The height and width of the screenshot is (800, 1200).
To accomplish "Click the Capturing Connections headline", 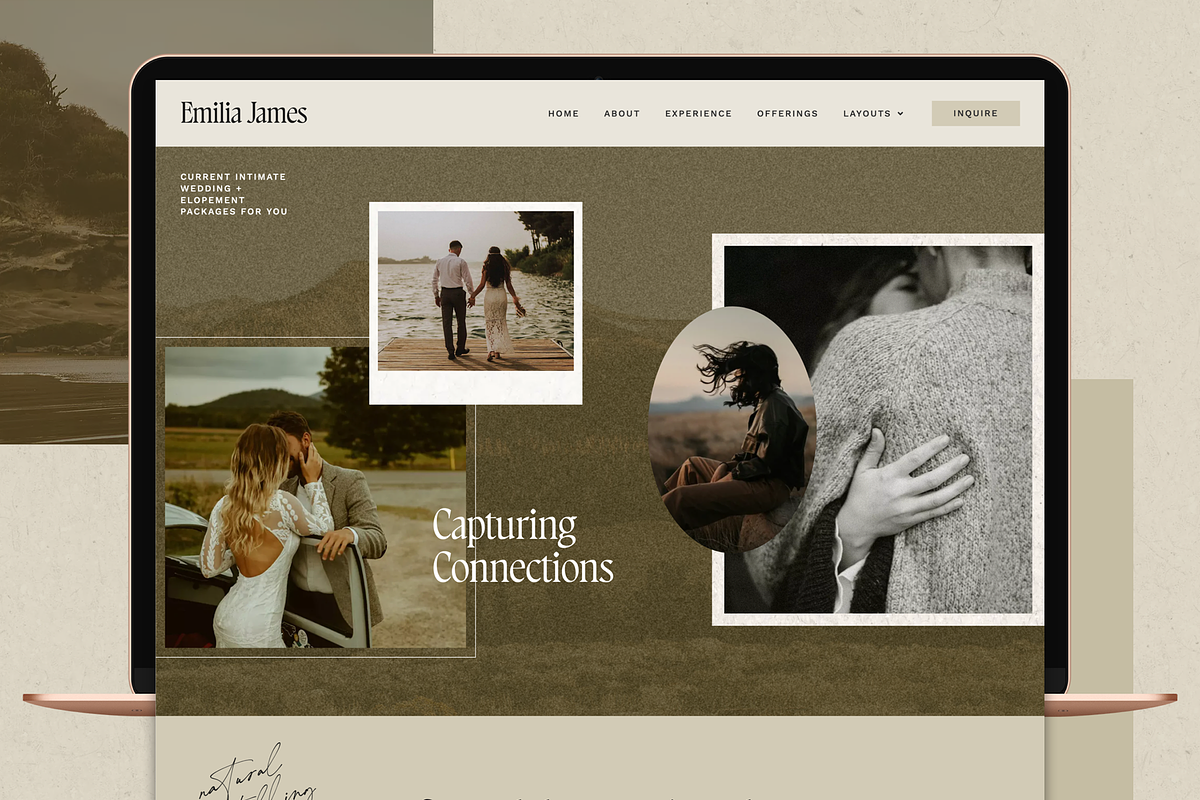I will 522,547.
